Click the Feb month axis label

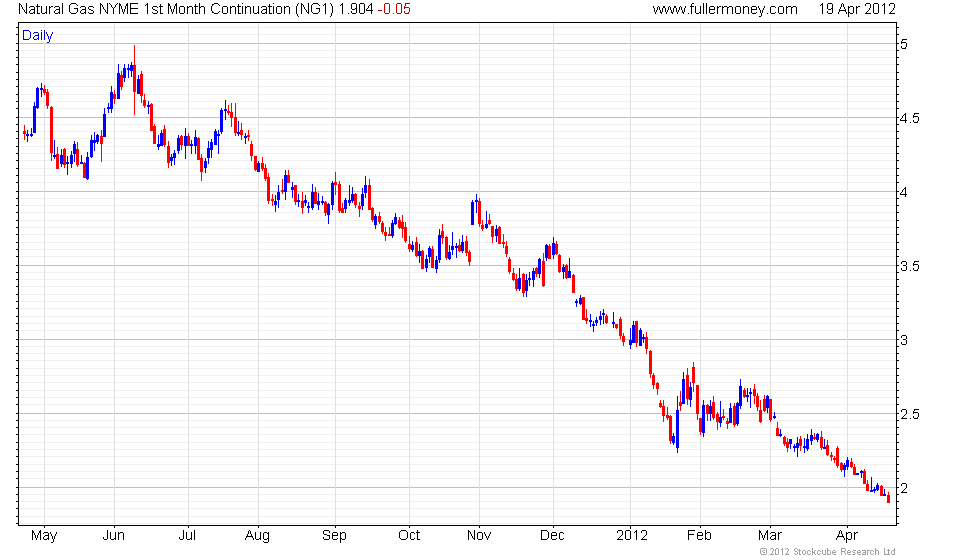tap(699, 536)
